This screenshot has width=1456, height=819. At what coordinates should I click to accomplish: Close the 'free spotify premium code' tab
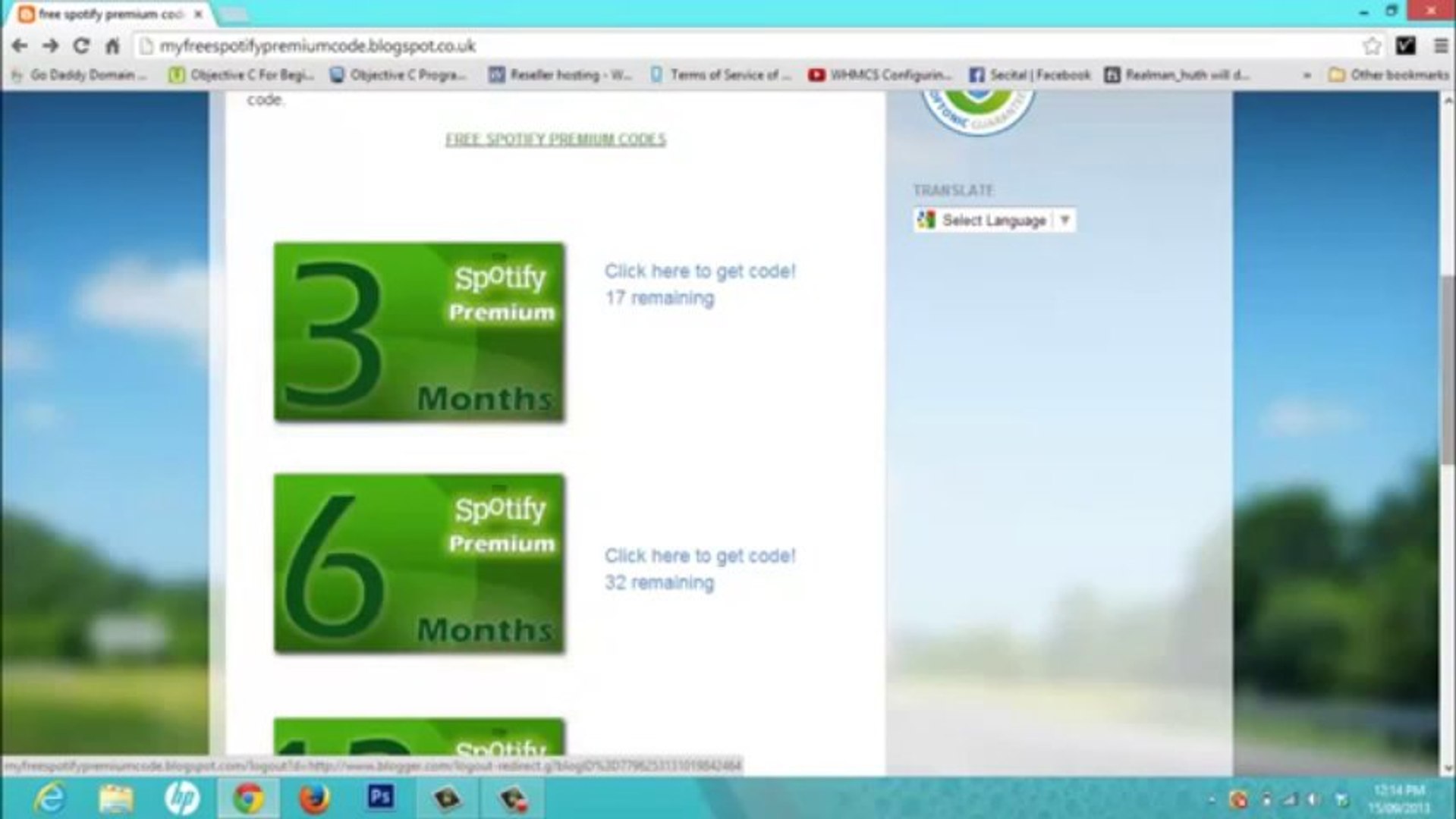coord(198,14)
